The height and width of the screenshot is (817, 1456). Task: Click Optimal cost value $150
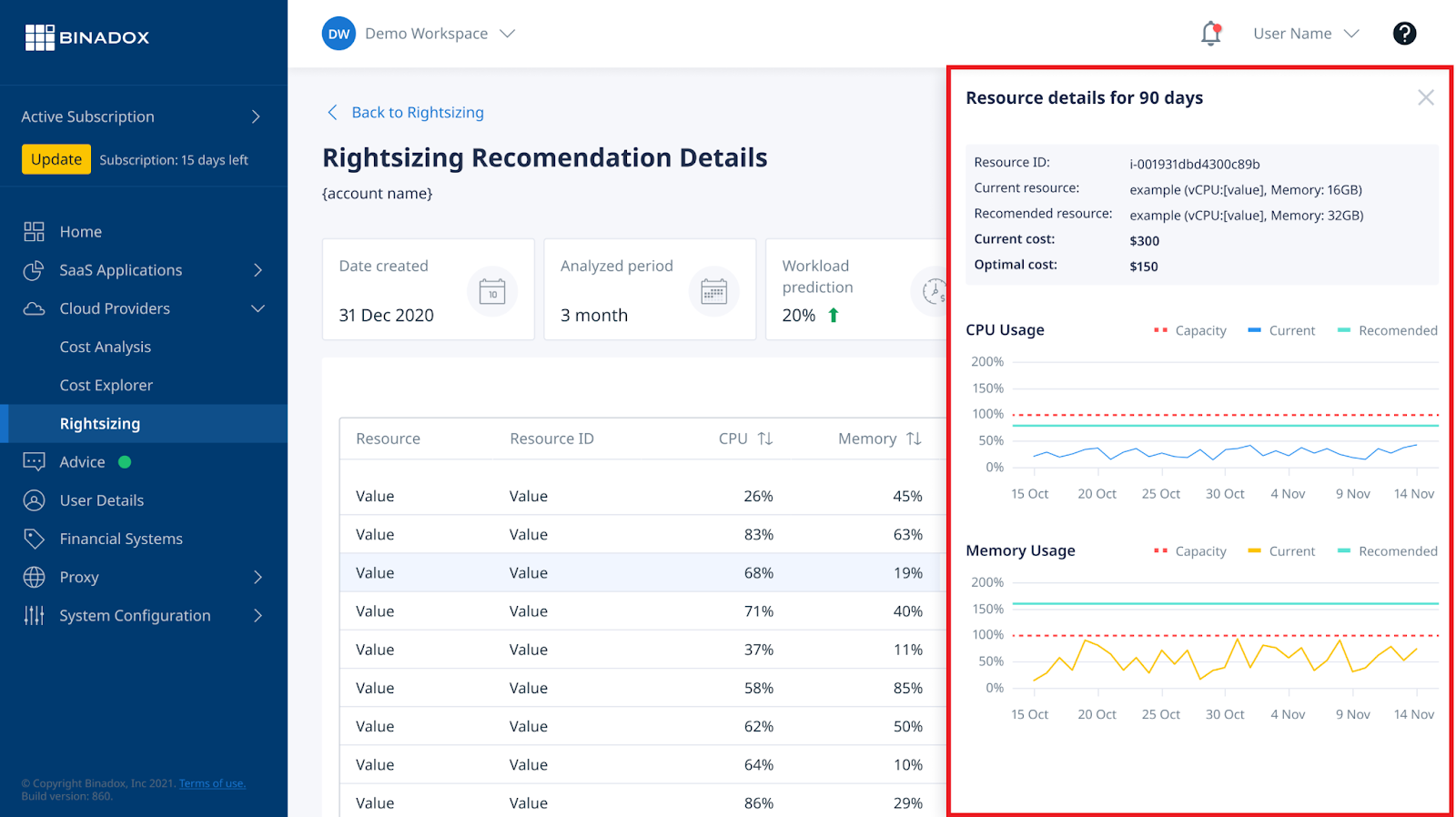click(x=1144, y=267)
